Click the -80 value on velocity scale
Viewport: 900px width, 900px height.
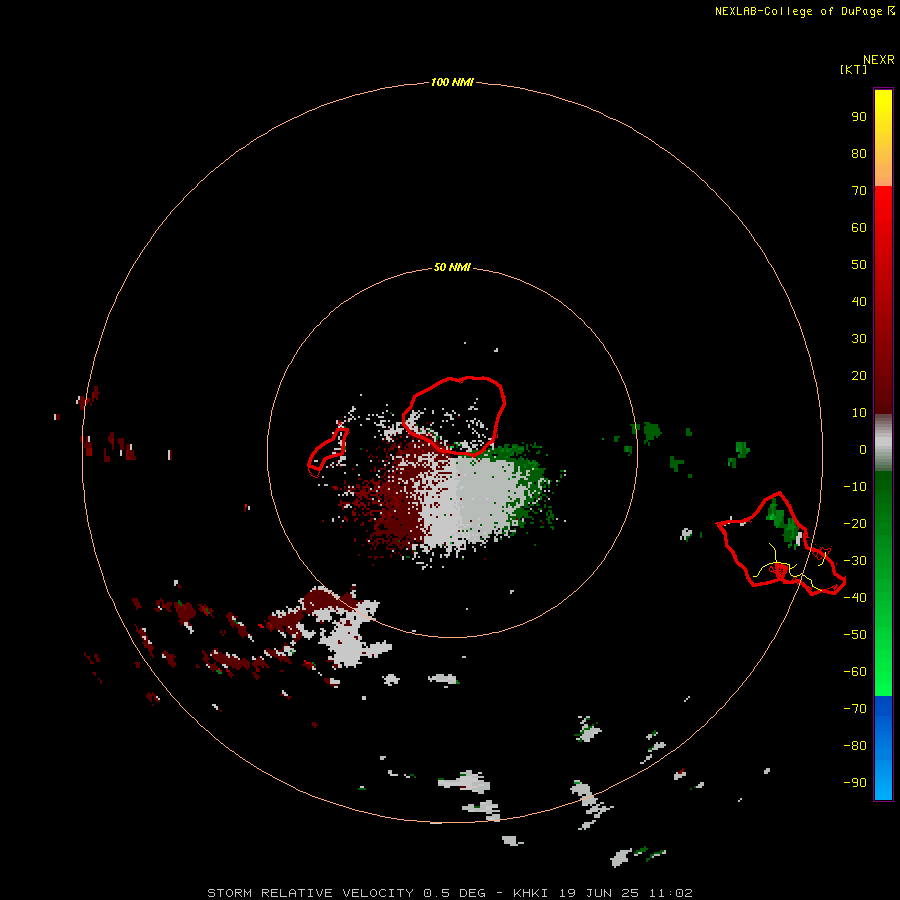[x=855, y=746]
